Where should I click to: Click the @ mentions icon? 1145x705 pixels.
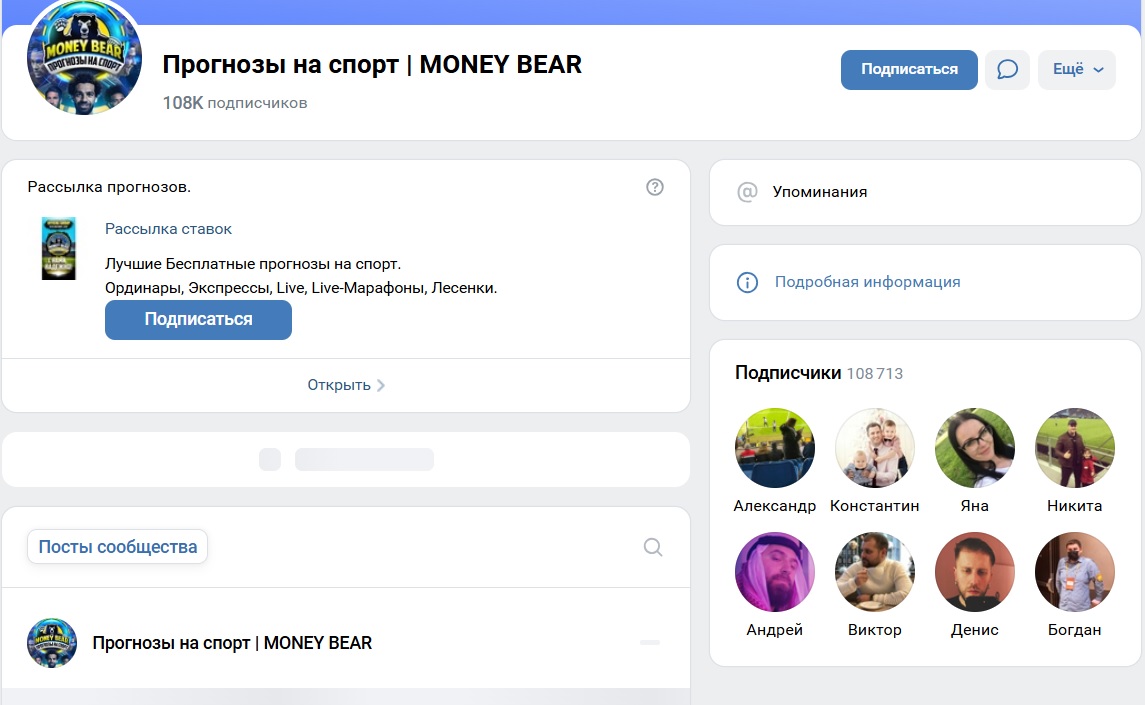tap(747, 192)
